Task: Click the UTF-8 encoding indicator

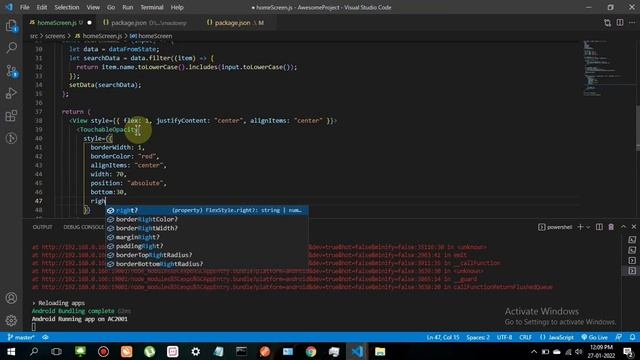Action: [x=504, y=337]
